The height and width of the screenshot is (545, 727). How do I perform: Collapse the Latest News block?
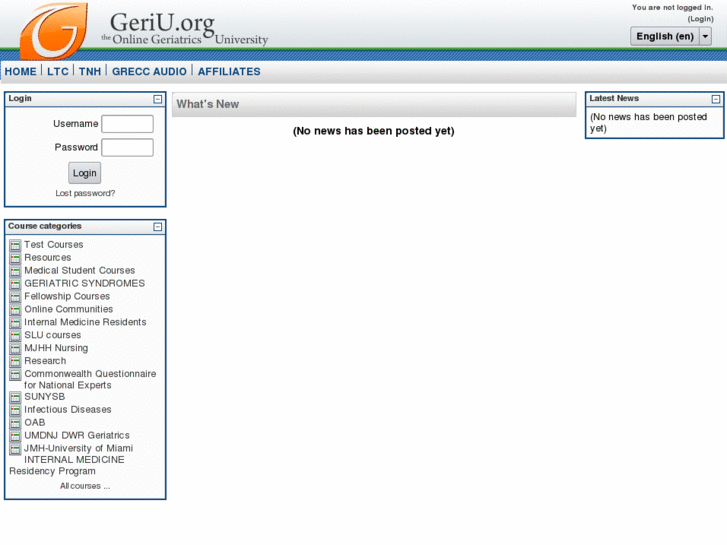[x=716, y=99]
